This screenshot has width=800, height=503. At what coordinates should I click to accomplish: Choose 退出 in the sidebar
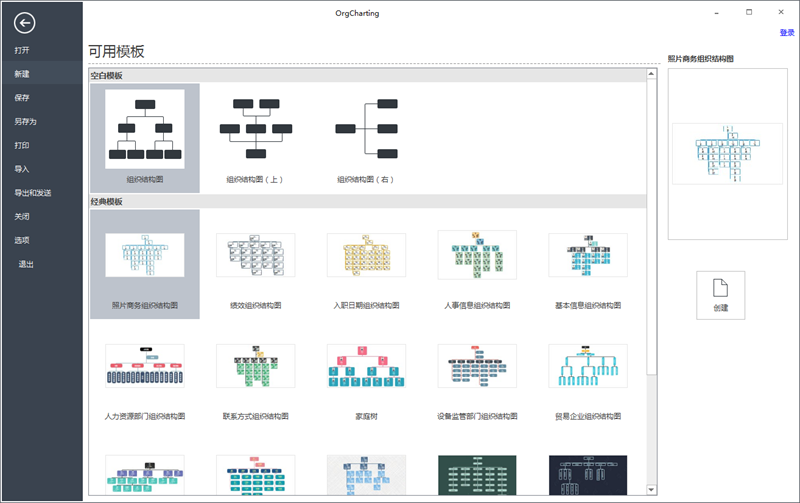click(26, 264)
